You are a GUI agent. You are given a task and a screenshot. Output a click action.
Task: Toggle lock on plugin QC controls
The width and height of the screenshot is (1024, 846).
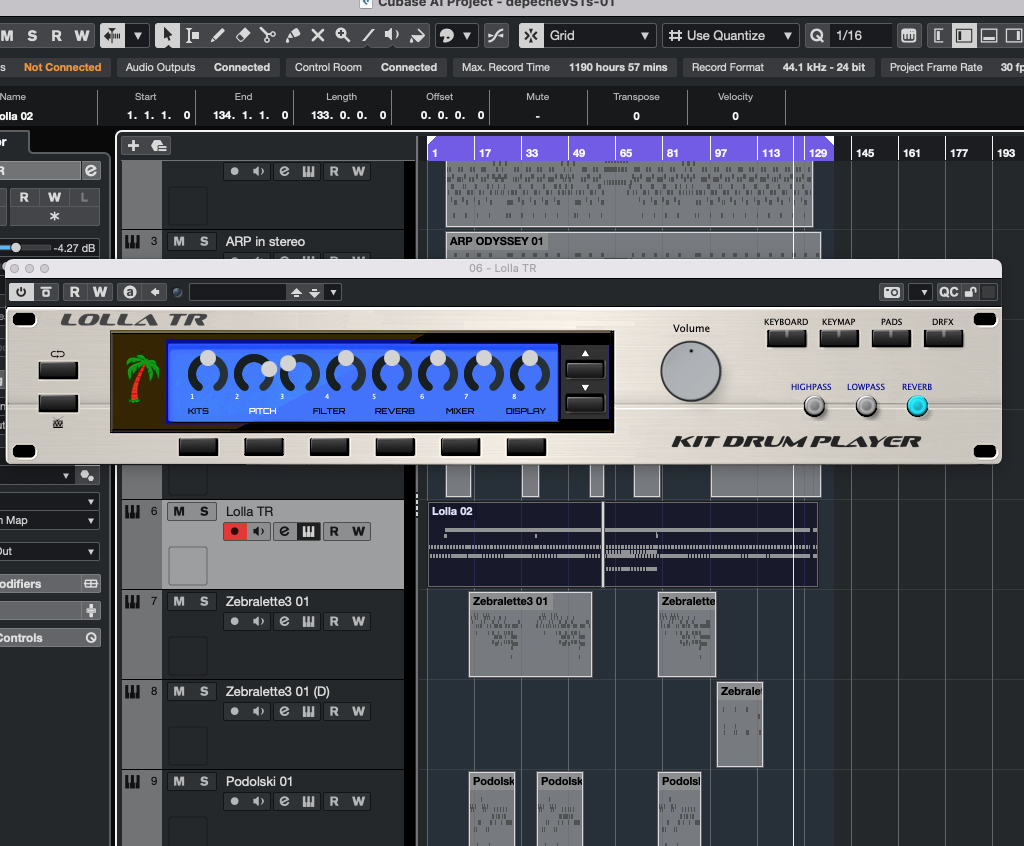(x=970, y=292)
